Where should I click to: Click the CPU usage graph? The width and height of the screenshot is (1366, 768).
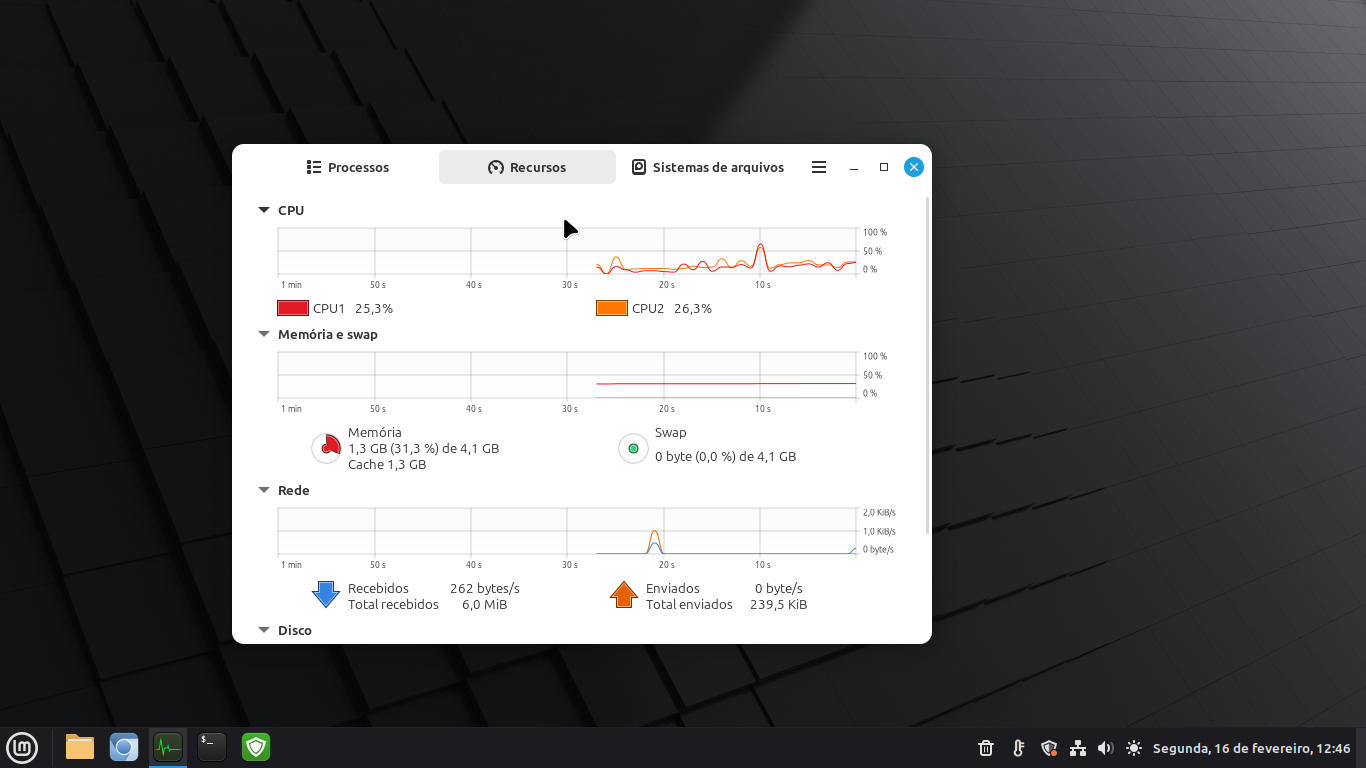567,251
